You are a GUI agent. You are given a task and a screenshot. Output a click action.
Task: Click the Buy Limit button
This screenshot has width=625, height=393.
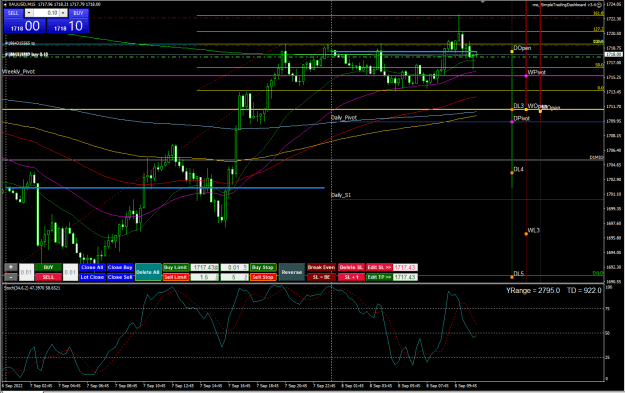coord(175,267)
